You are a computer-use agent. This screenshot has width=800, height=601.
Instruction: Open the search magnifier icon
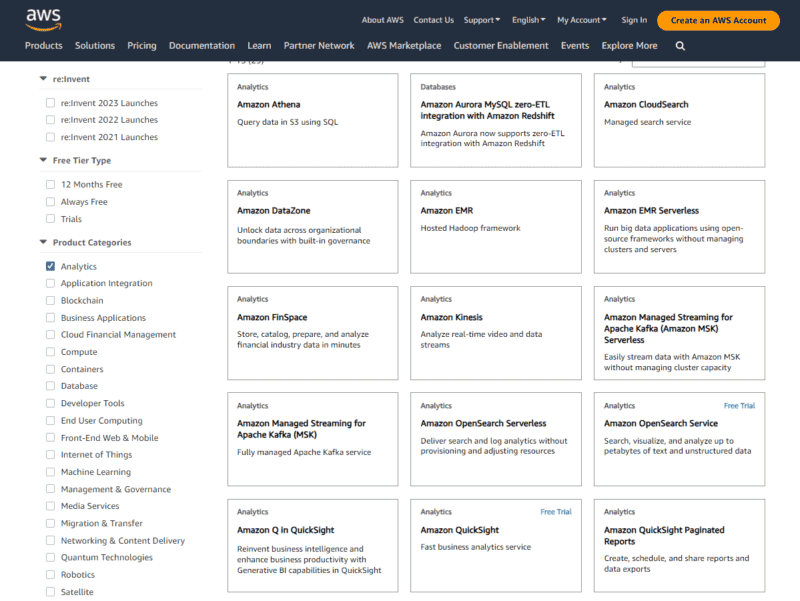(x=681, y=45)
